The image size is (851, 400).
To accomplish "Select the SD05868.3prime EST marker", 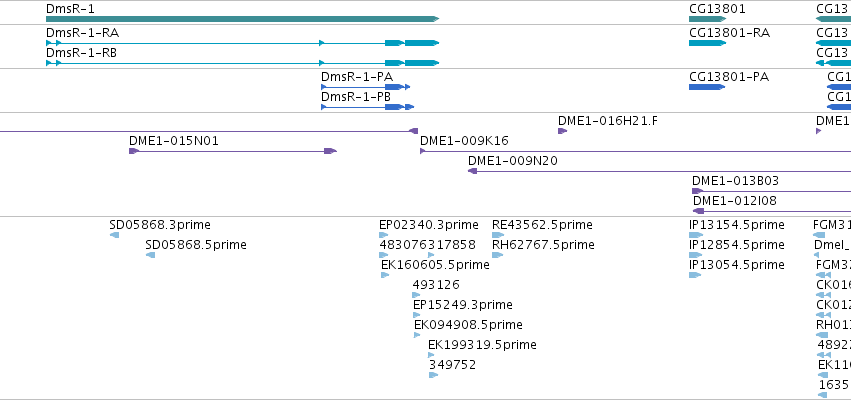I will coord(114,235).
